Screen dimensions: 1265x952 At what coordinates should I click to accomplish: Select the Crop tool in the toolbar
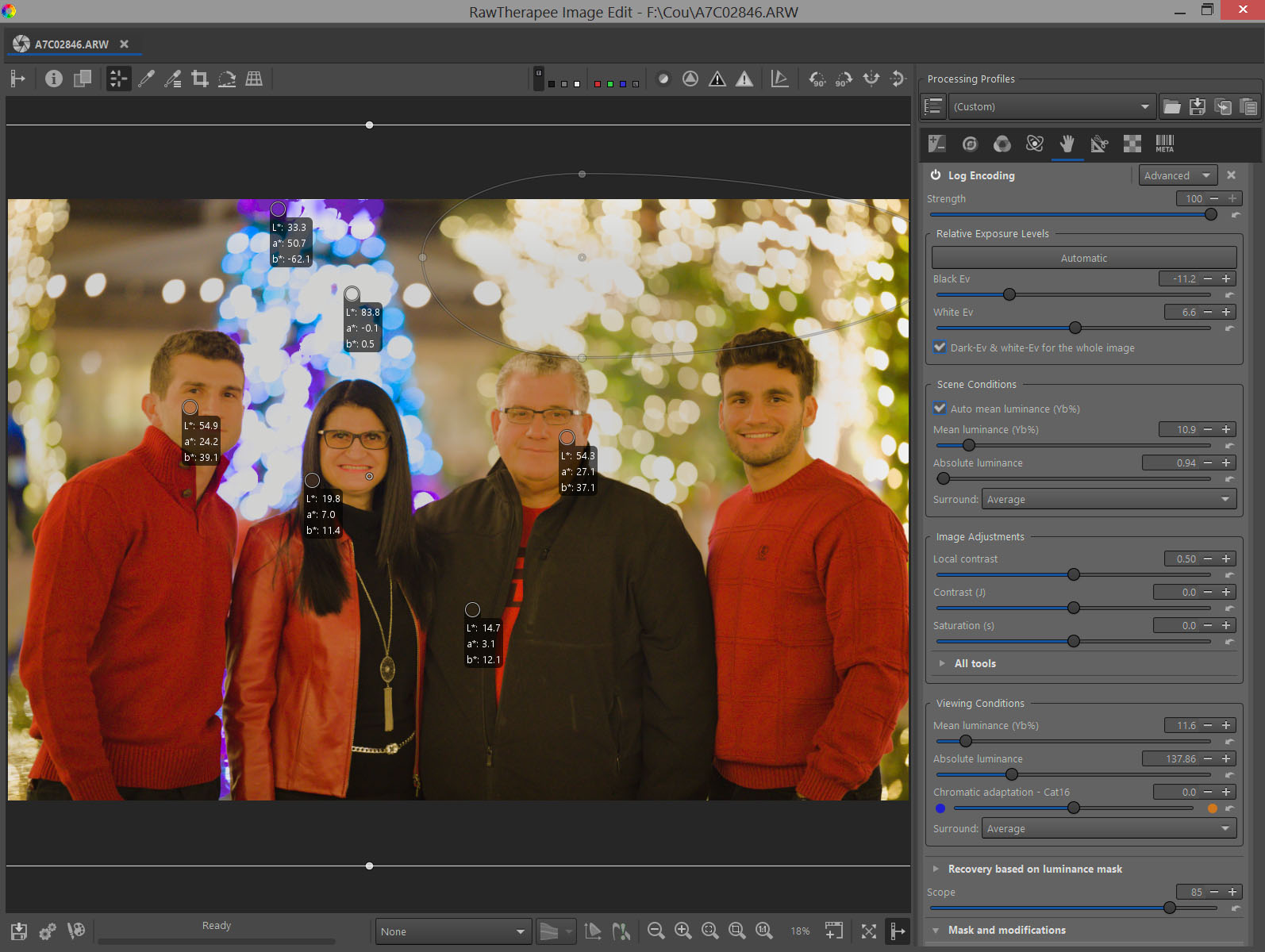[x=200, y=79]
